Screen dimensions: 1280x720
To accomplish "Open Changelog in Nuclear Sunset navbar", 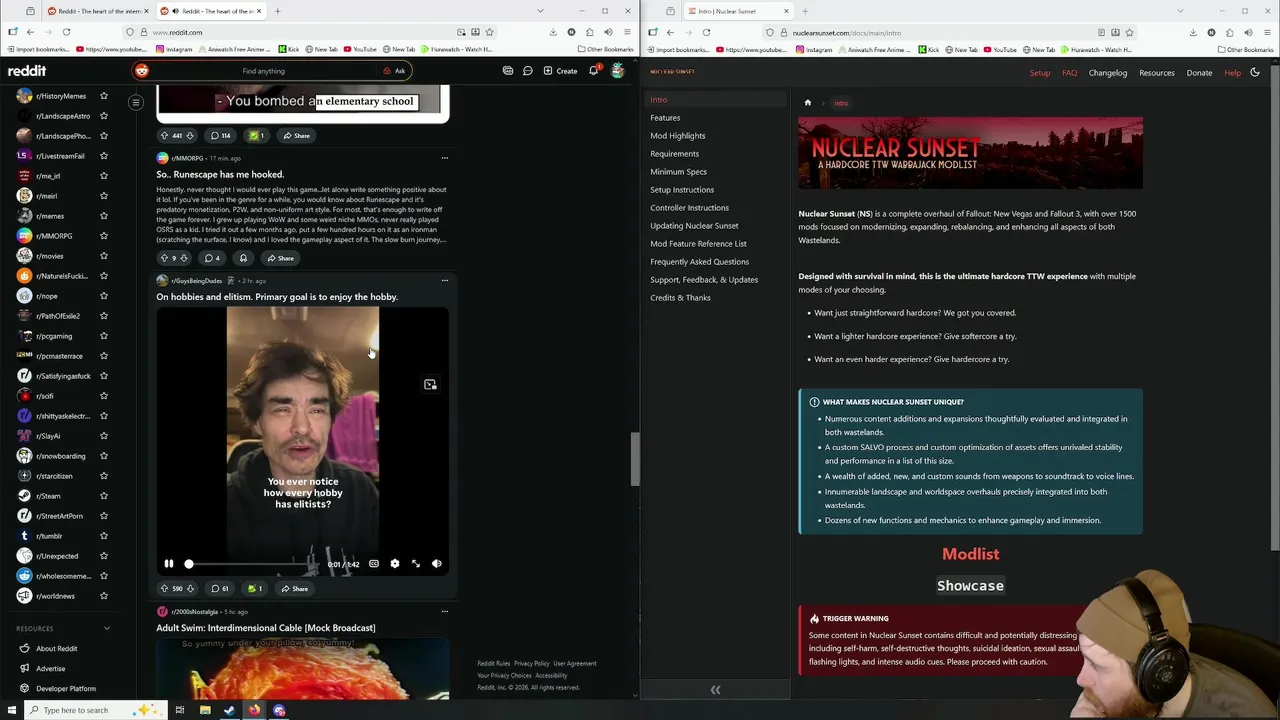I will tap(1107, 73).
